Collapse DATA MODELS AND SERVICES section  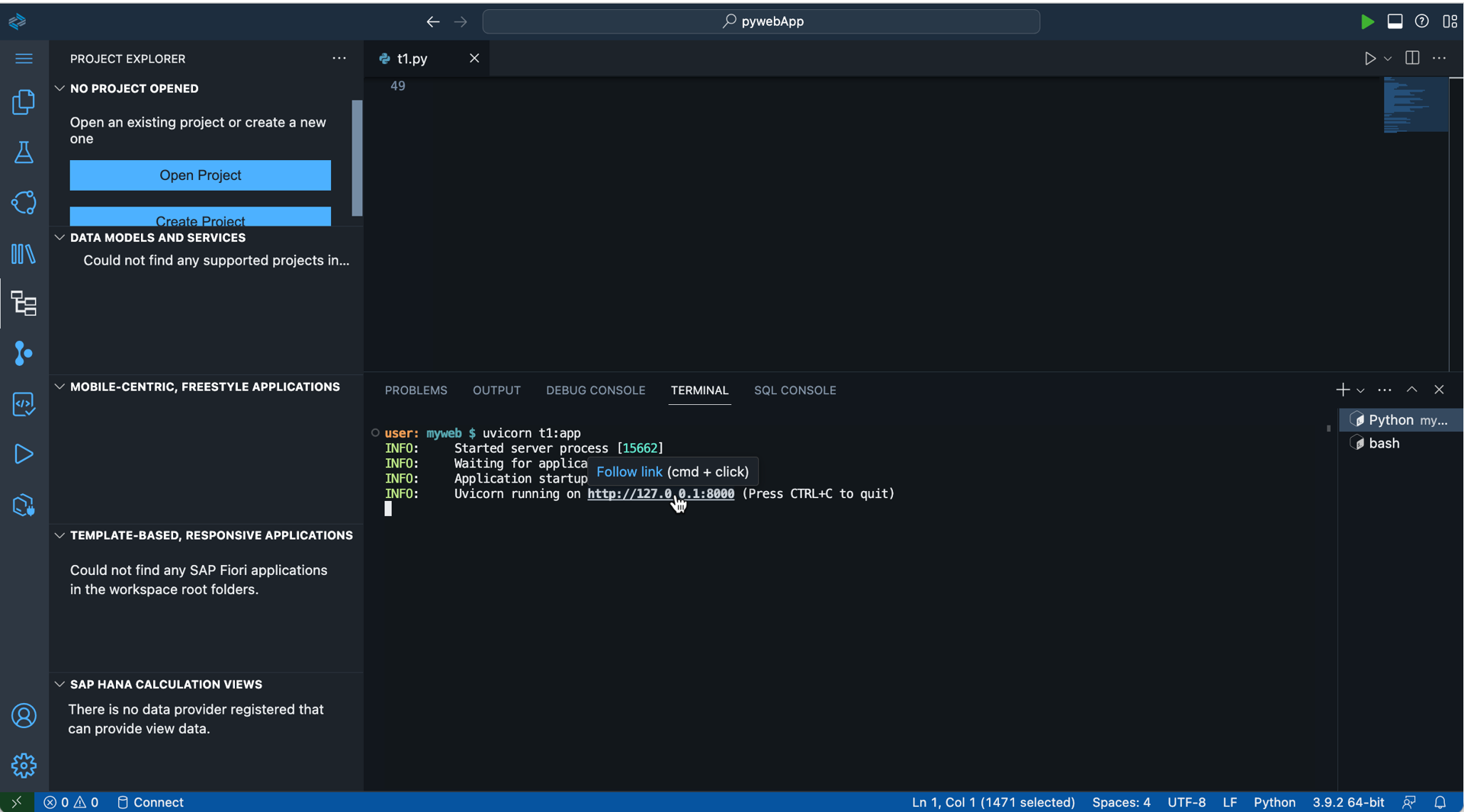[60, 237]
